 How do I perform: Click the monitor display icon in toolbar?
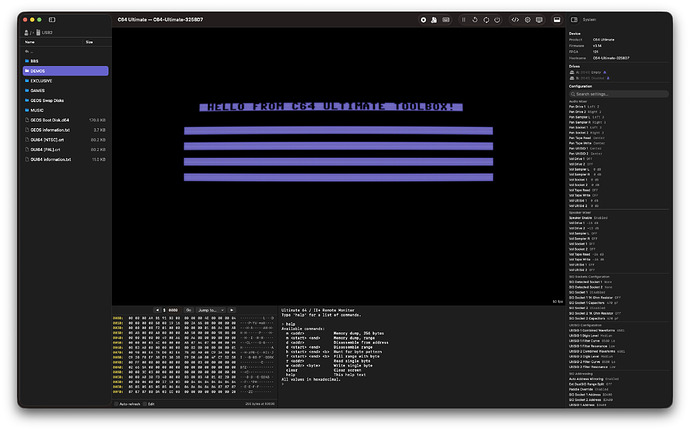[539, 20]
